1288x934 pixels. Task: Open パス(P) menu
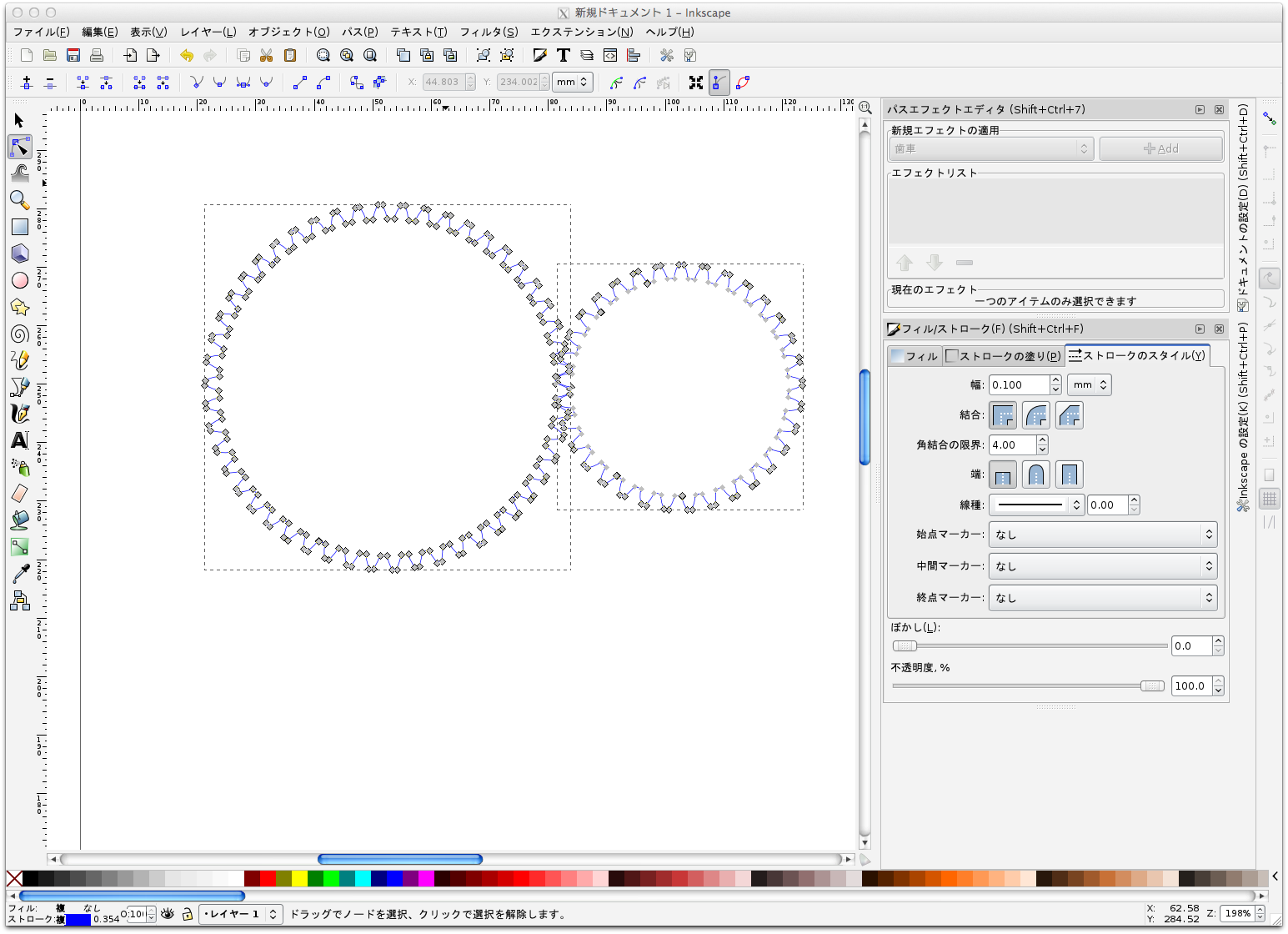click(360, 32)
